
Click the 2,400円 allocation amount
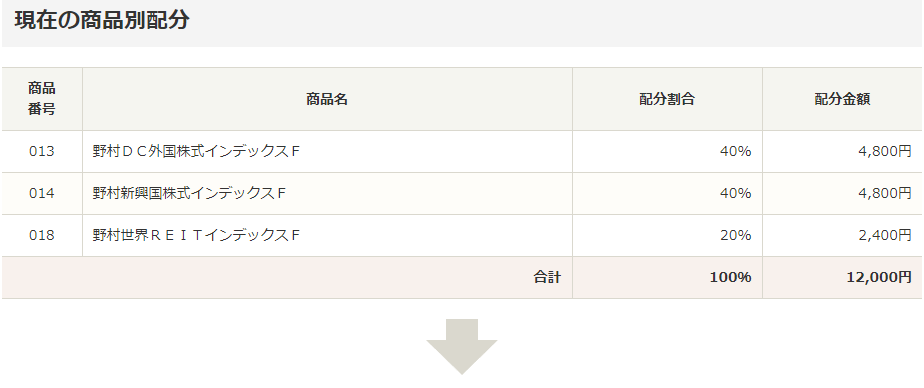(885, 236)
